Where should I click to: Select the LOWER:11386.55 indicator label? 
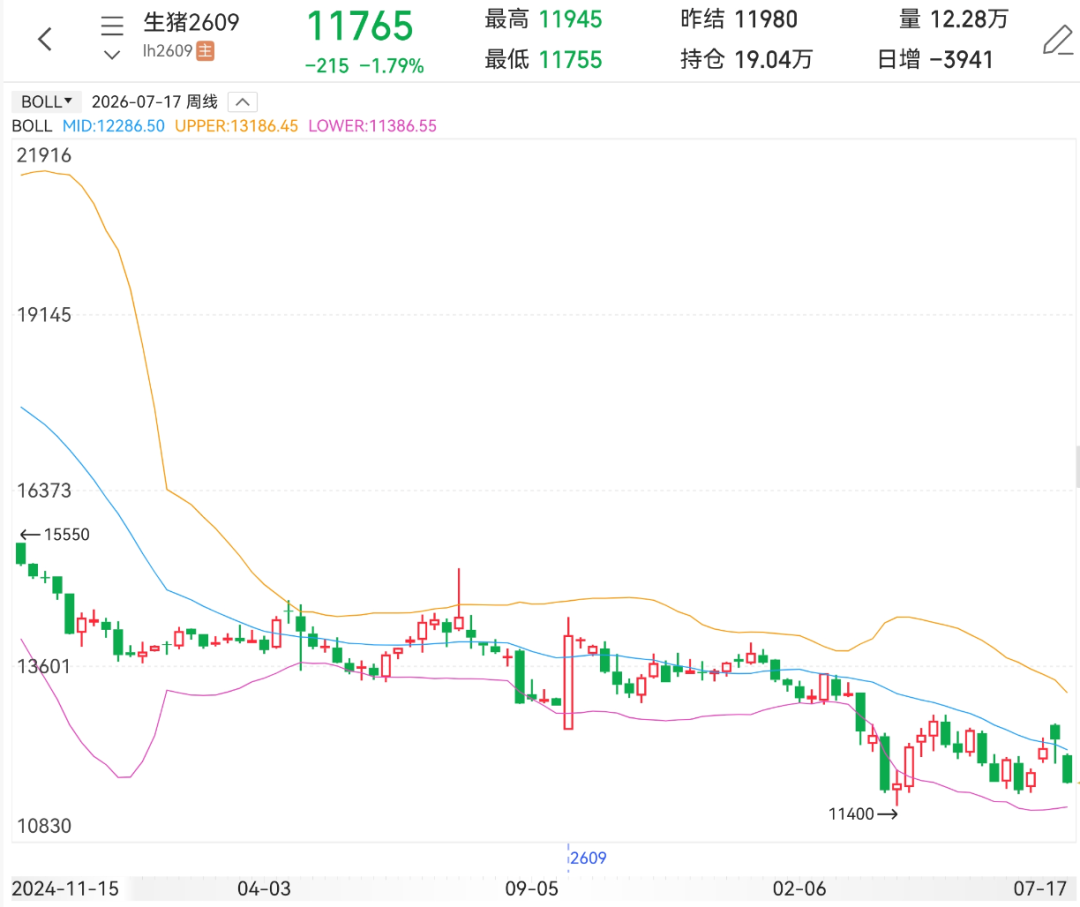tap(373, 126)
